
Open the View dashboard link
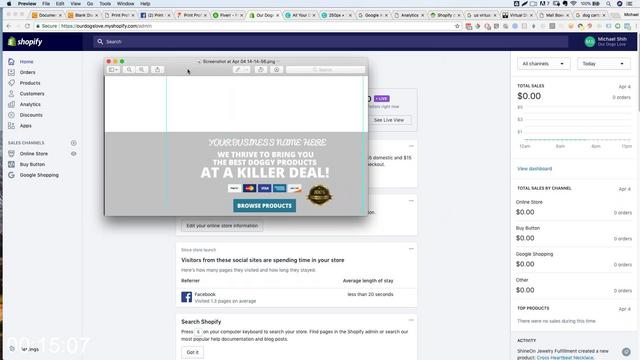(534, 169)
